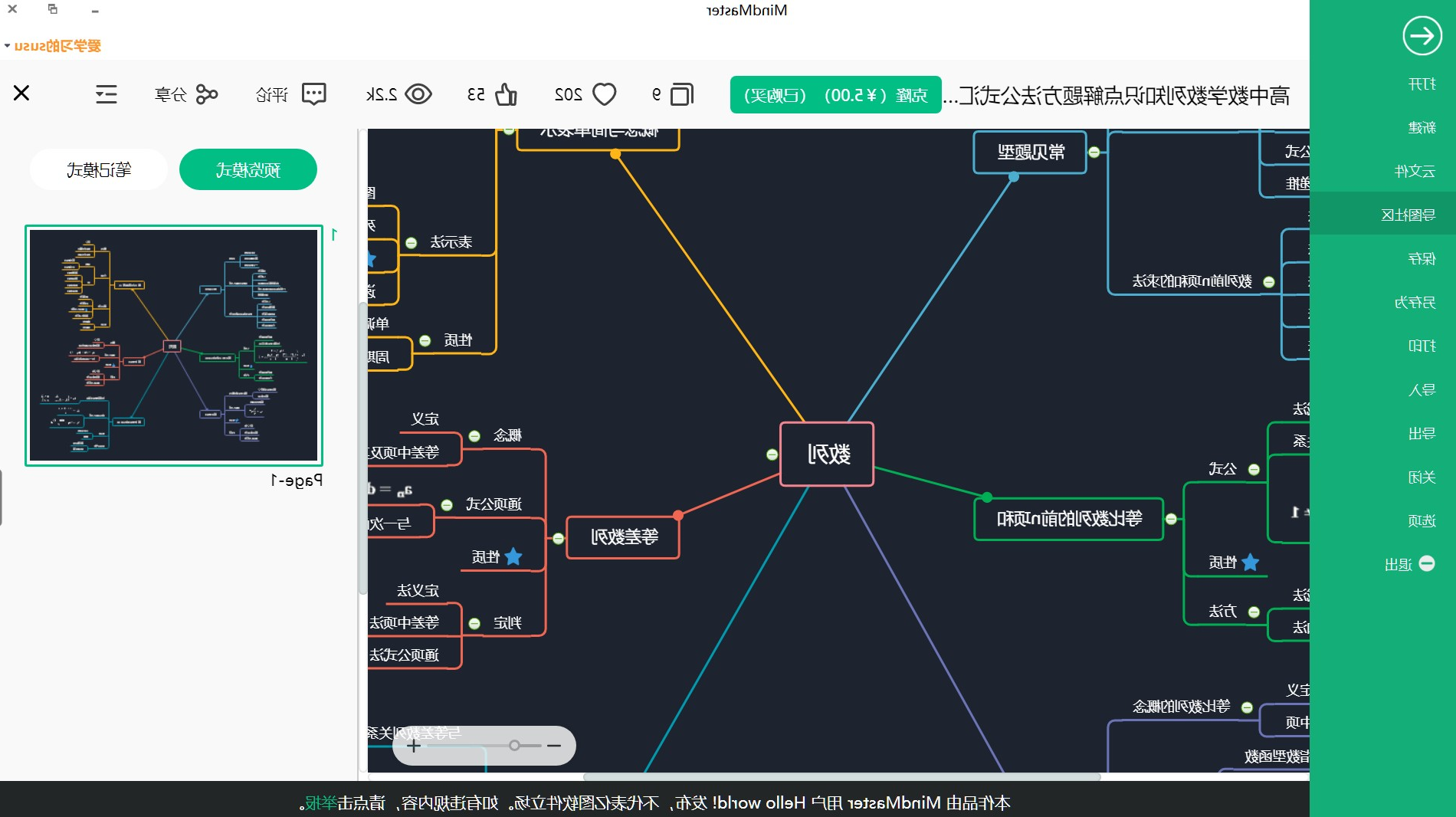Select the Page-1 mind map thumbnail
The width and height of the screenshot is (1456, 817).
pyautogui.click(x=174, y=345)
